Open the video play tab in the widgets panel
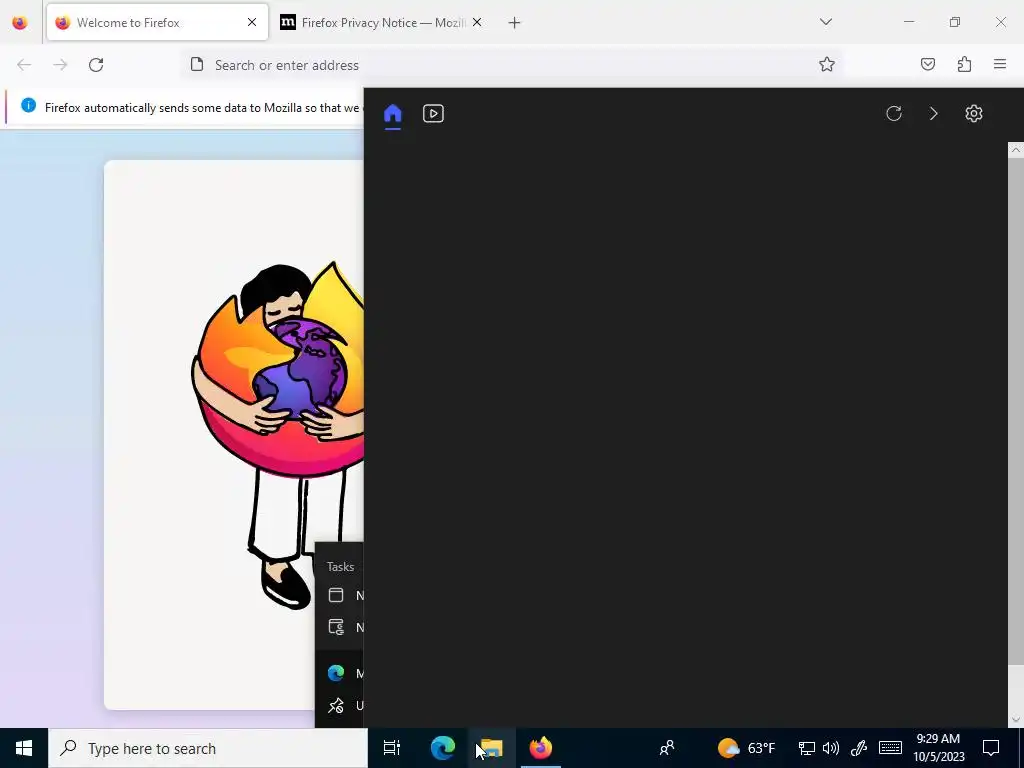The height and width of the screenshot is (768, 1024). [x=433, y=114]
